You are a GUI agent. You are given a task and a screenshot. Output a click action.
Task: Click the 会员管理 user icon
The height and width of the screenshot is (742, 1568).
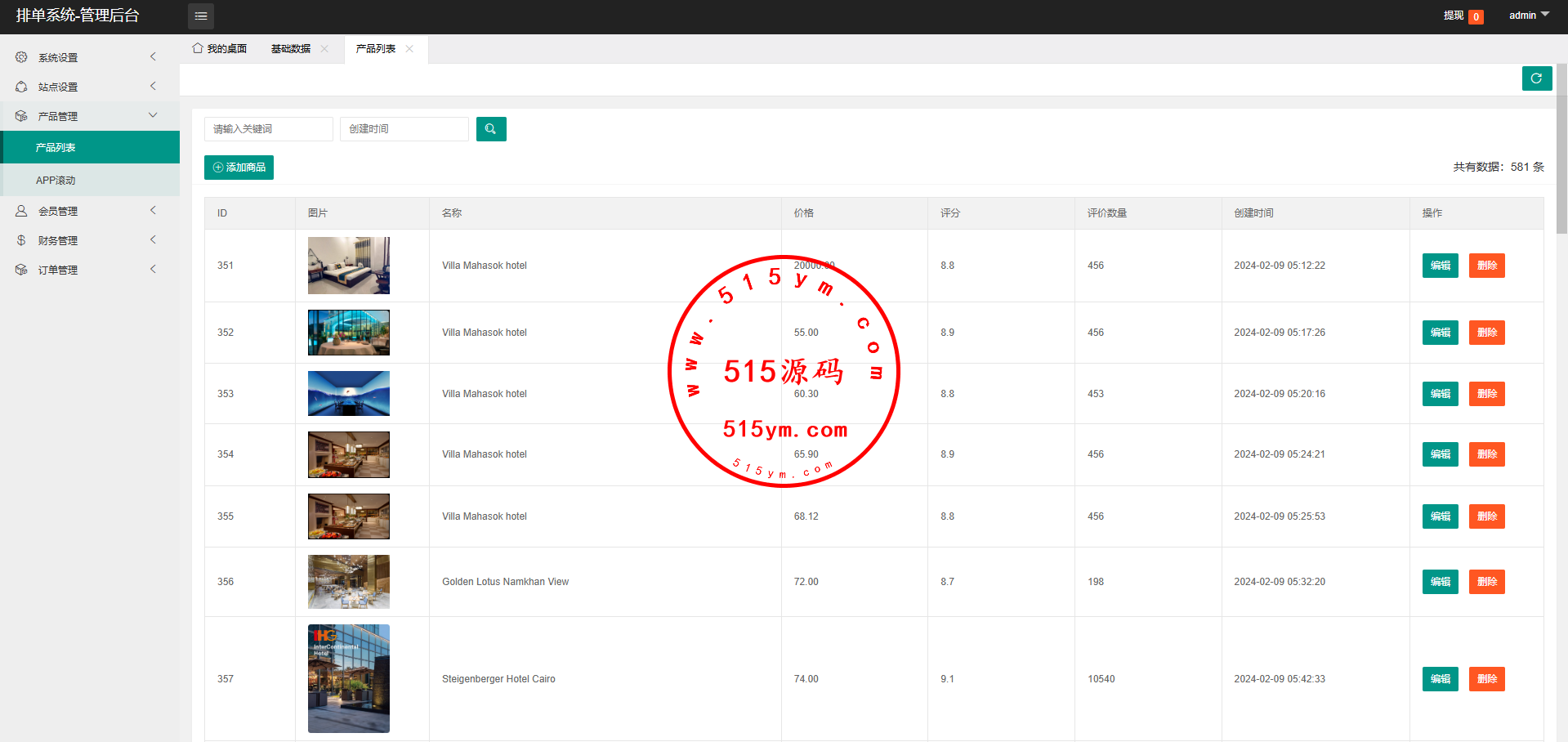(21, 211)
